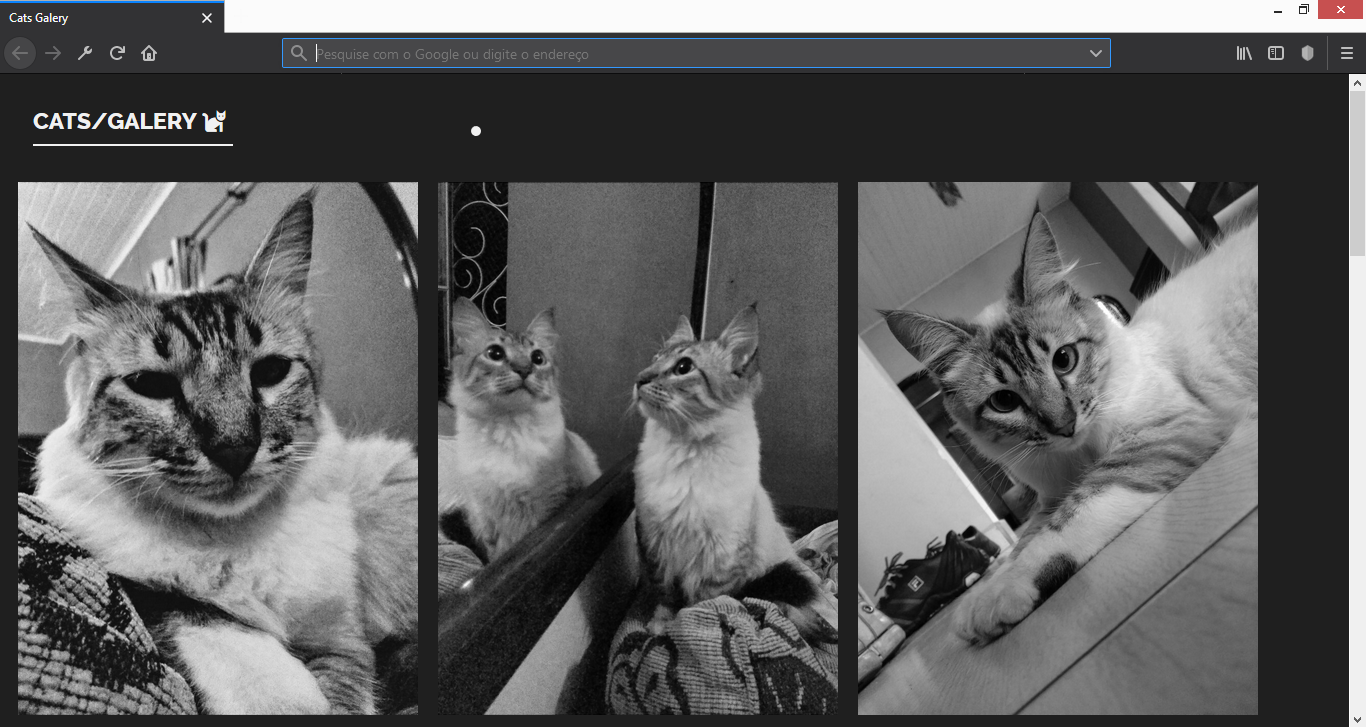This screenshot has width=1366, height=727.
Task: Open the Firefox Library panel
Action: pos(1244,53)
